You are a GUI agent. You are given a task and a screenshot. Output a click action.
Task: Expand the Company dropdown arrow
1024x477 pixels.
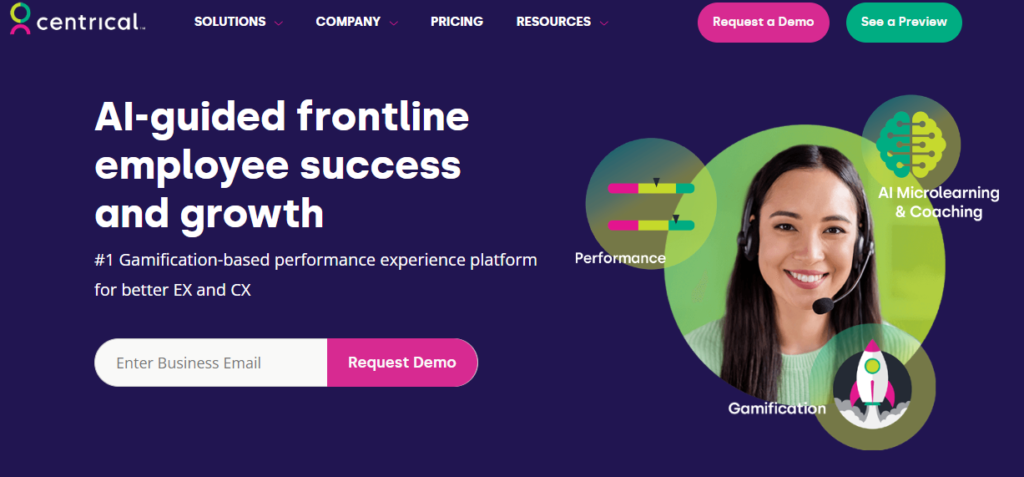pyautogui.click(x=394, y=22)
